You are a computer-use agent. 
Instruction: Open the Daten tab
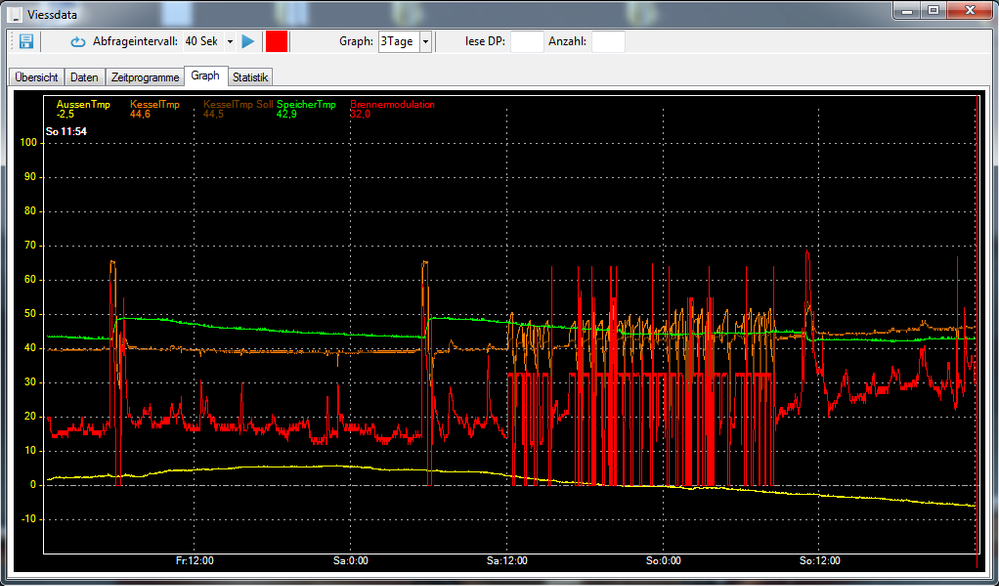coord(85,77)
